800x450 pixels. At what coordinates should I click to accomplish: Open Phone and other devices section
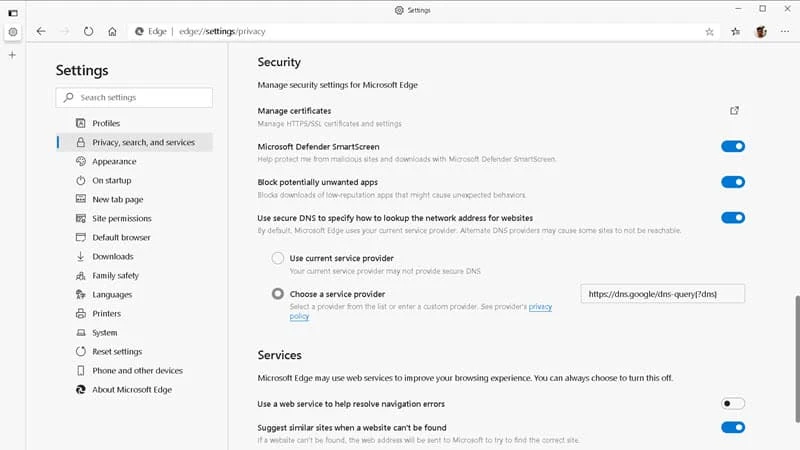[135, 370]
